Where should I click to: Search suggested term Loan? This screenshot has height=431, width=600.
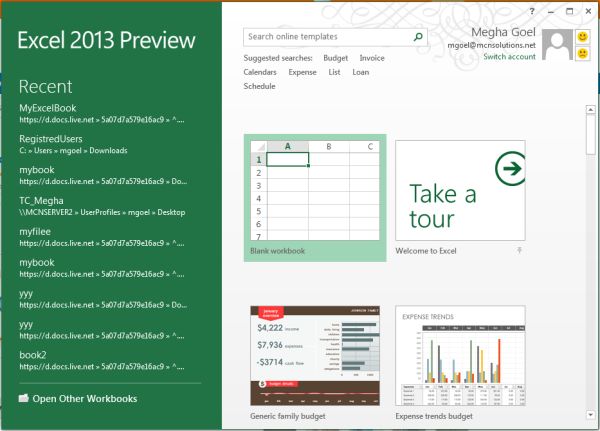pyautogui.click(x=361, y=72)
